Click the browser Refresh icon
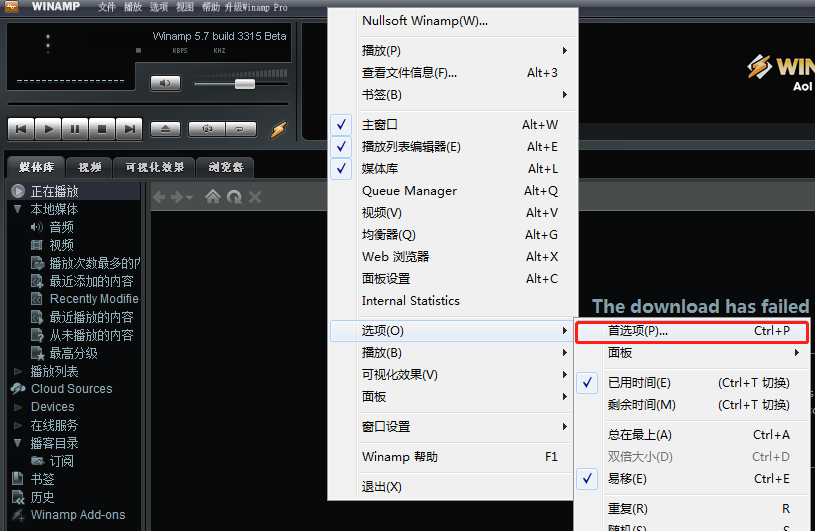The width and height of the screenshot is (815, 531). [234, 196]
